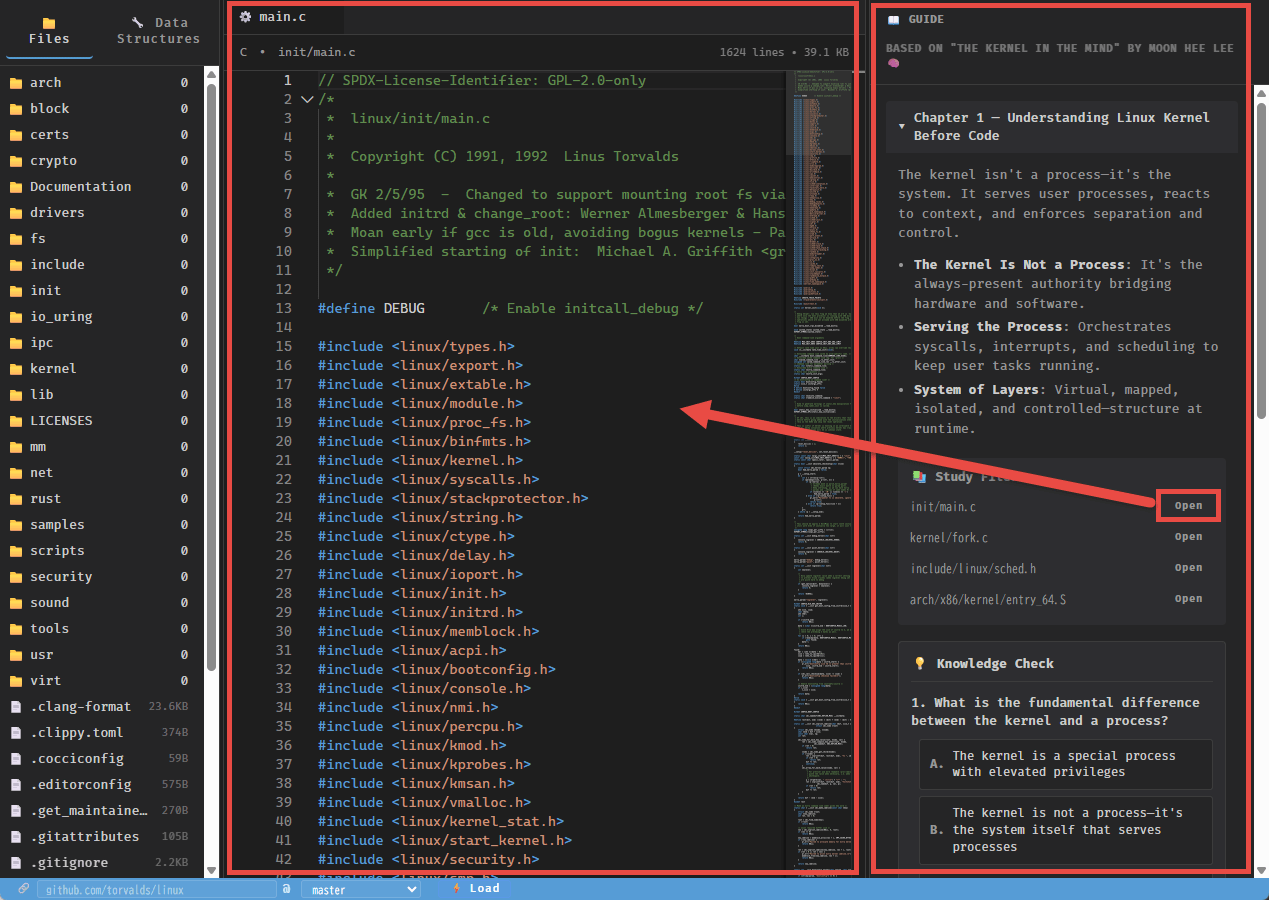Open init/main.c from Study Files

(1188, 506)
